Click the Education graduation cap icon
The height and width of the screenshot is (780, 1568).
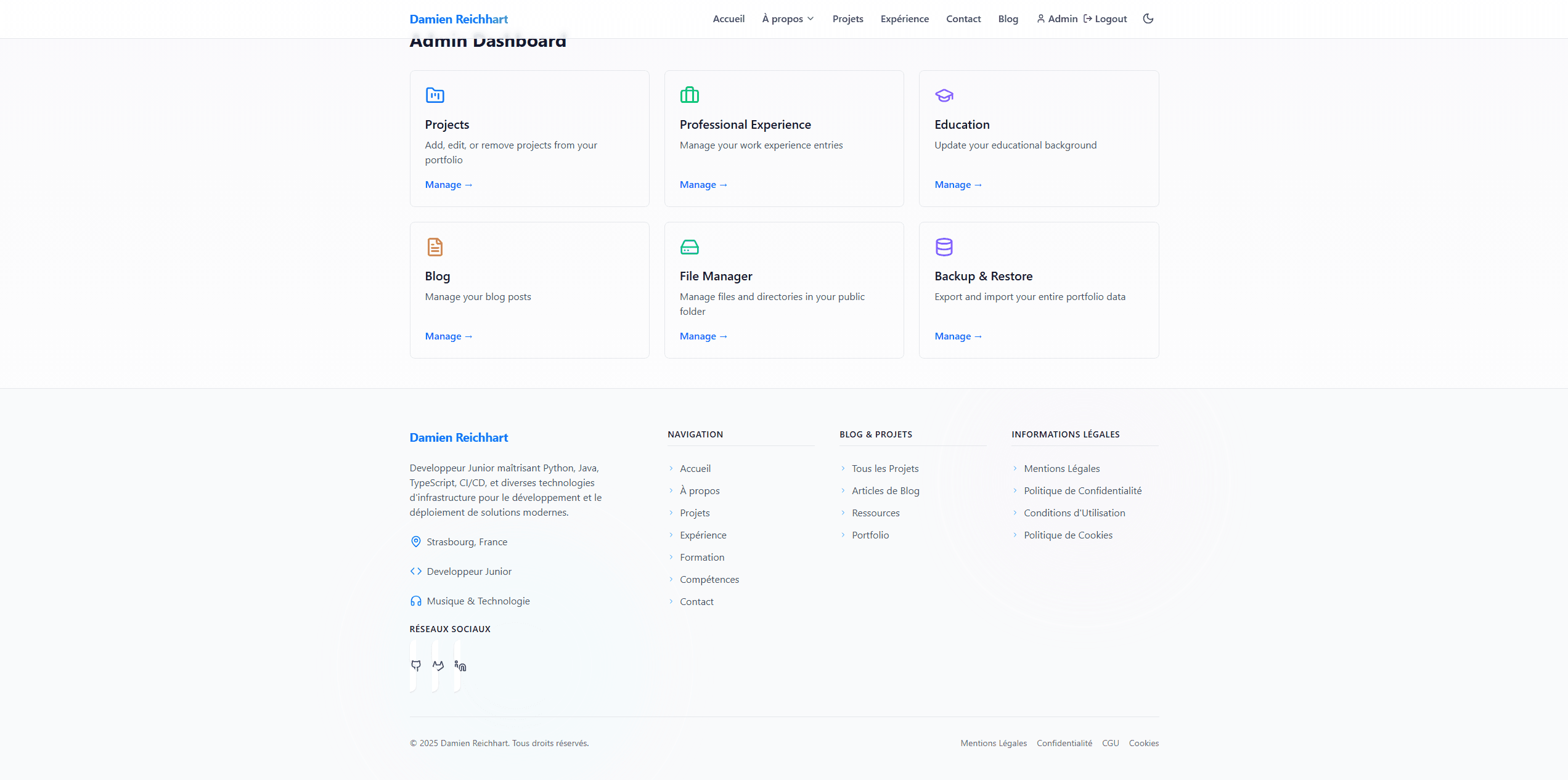point(944,95)
